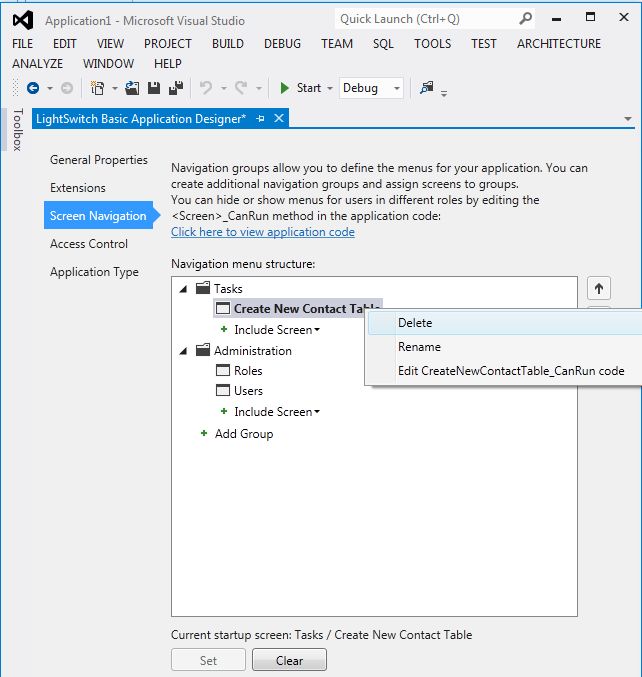
Task: Open the ARCHITECTURE menu
Action: tap(559, 44)
